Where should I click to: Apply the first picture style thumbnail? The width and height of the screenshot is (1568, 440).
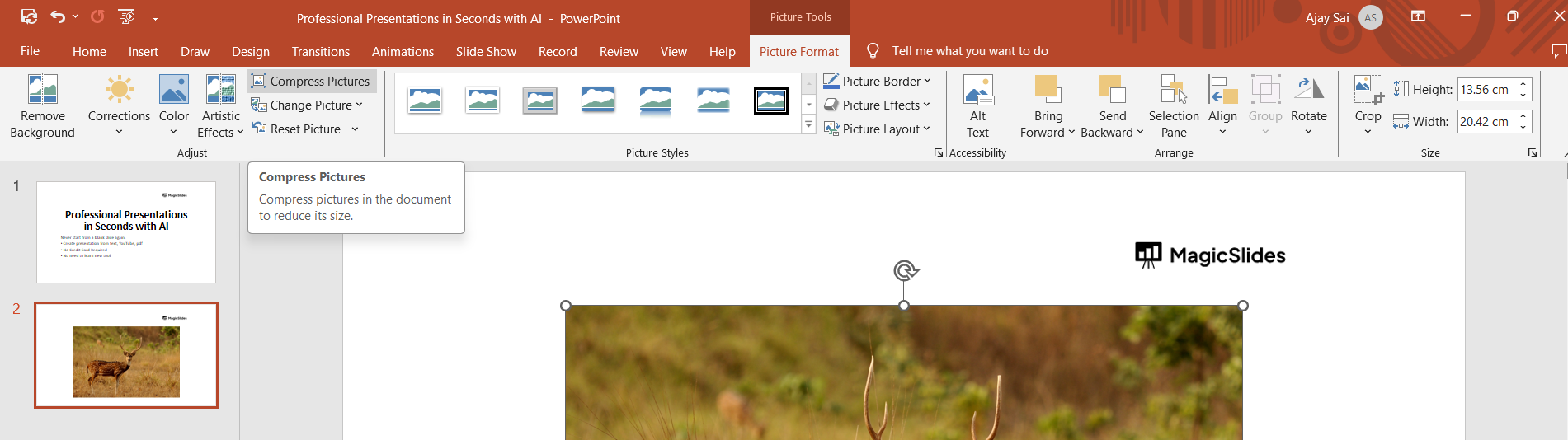(425, 101)
